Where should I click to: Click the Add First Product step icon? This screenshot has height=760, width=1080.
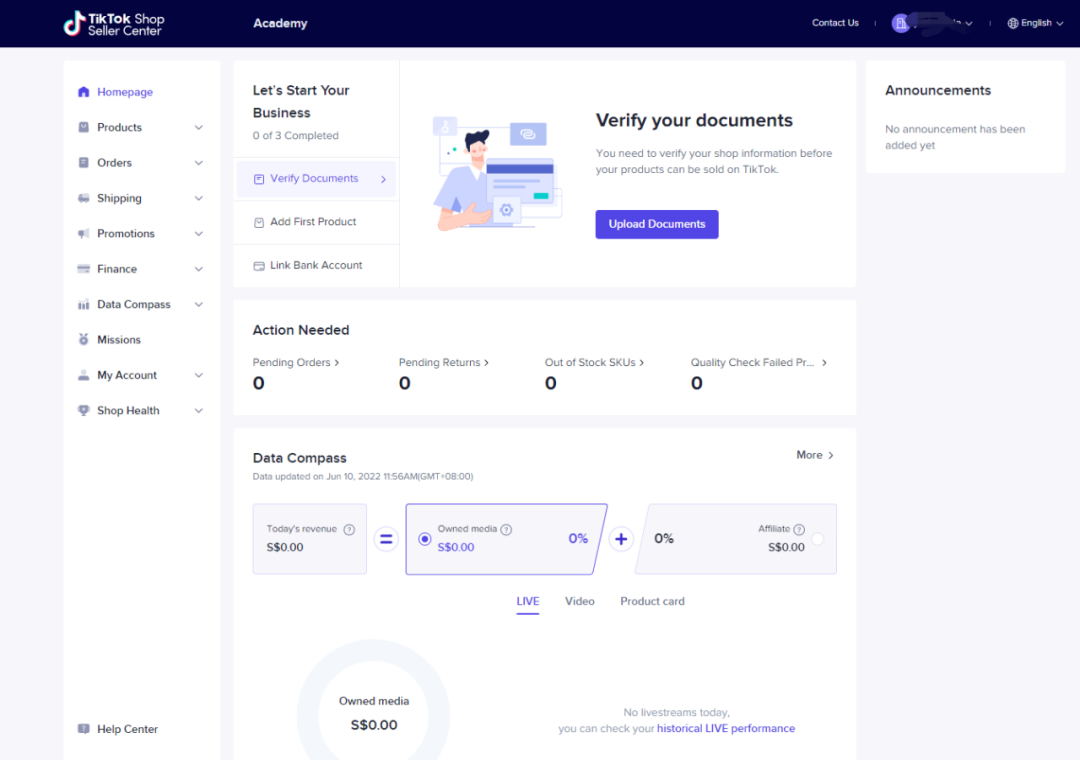[x=259, y=223]
